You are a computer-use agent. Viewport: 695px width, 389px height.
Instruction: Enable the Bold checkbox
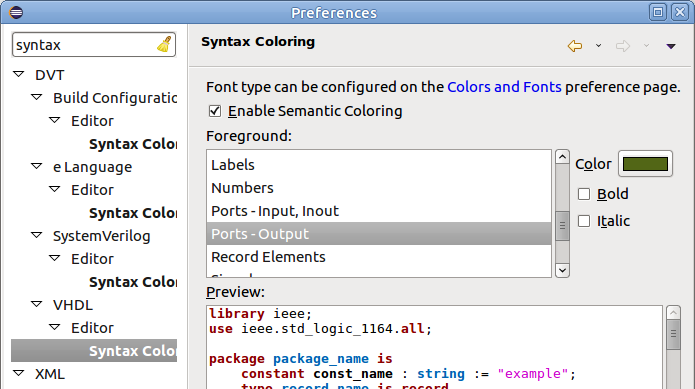click(584, 194)
